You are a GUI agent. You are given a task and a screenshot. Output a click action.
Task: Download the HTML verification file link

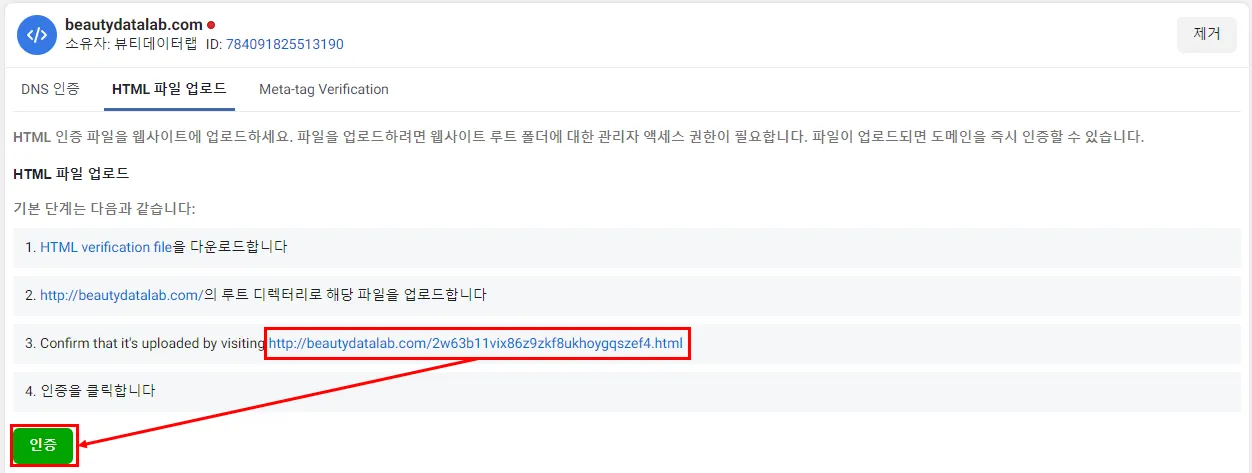pos(106,247)
